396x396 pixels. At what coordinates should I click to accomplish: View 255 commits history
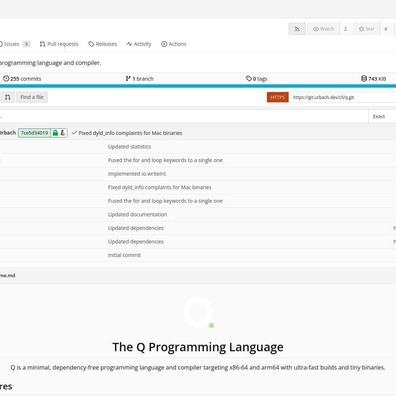[22, 79]
